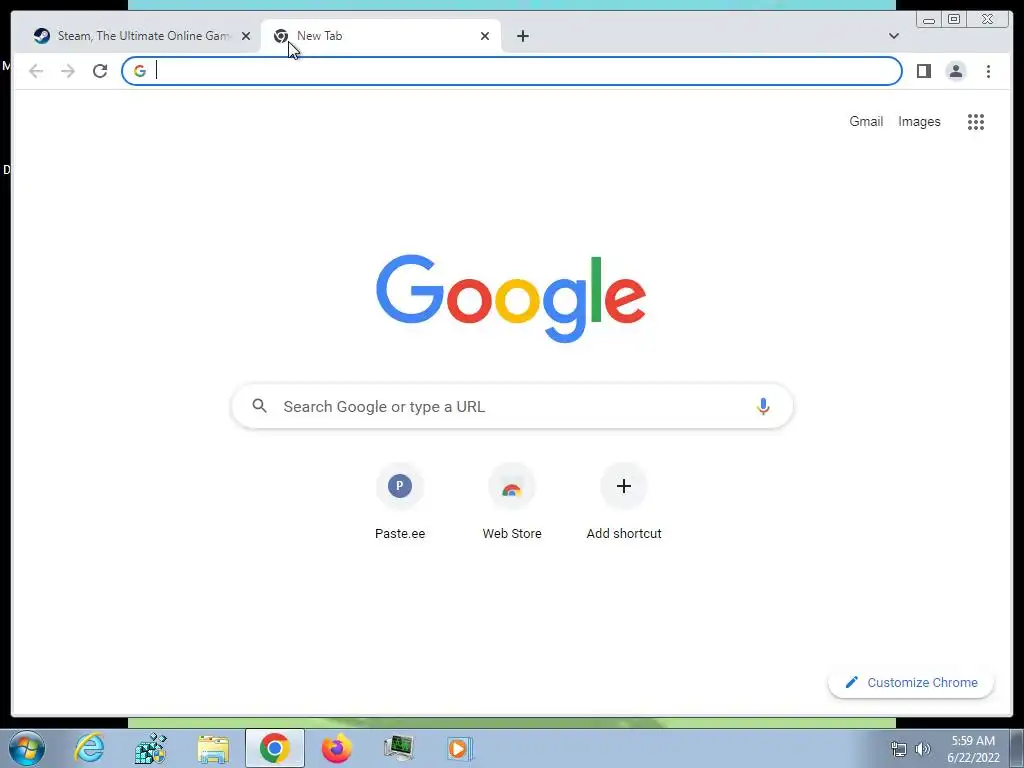Open the Chrome three-dot menu

988,71
